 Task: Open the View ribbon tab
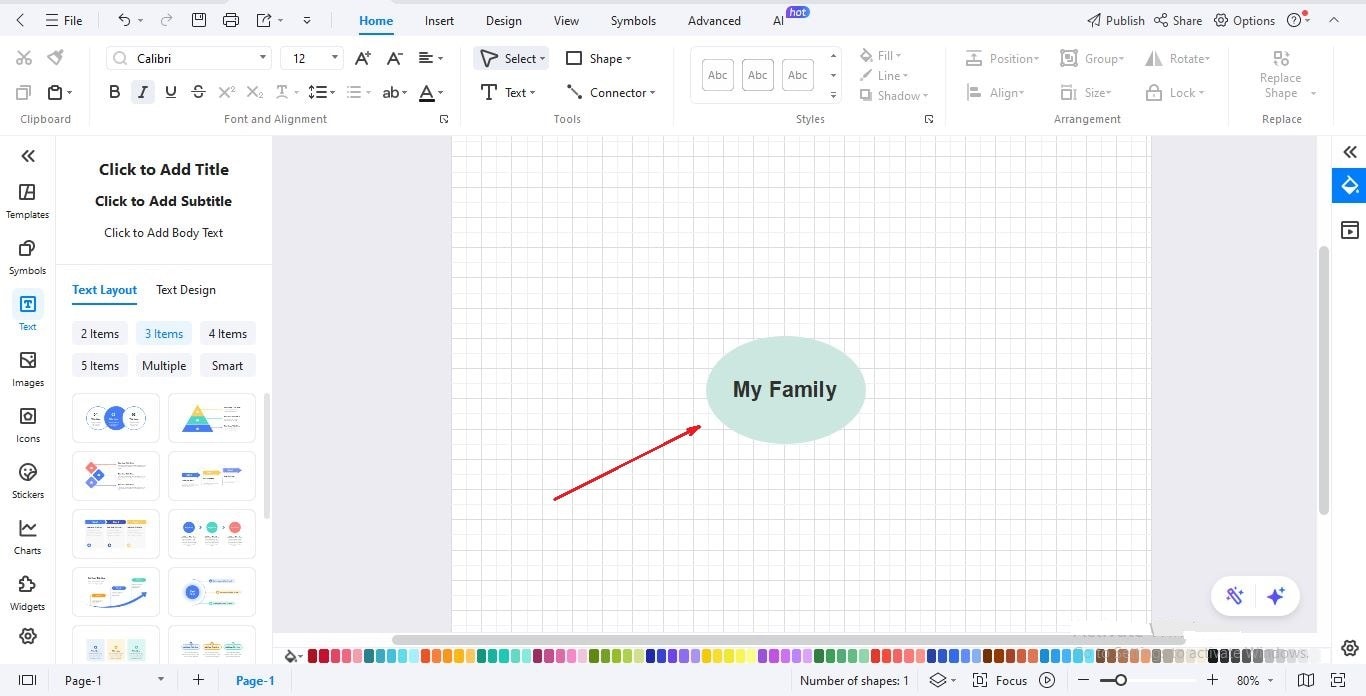[566, 20]
